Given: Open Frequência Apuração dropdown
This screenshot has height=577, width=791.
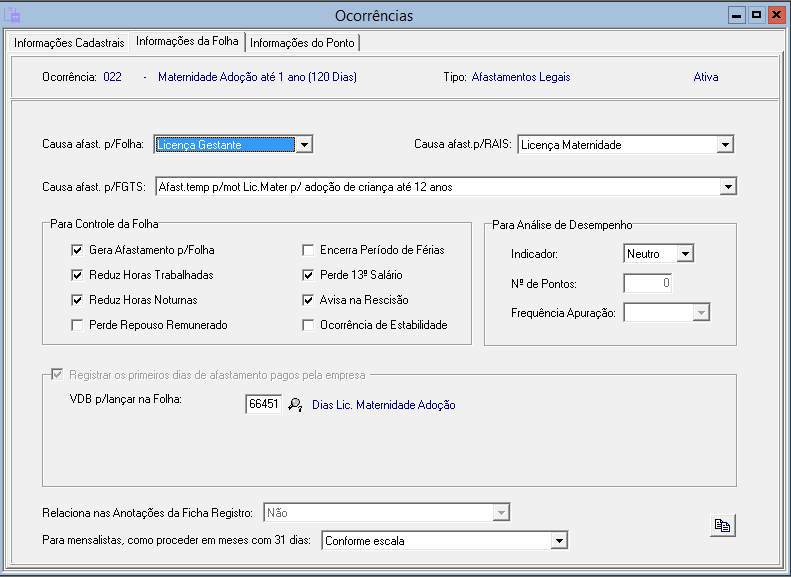Looking at the screenshot, I should (x=701, y=313).
